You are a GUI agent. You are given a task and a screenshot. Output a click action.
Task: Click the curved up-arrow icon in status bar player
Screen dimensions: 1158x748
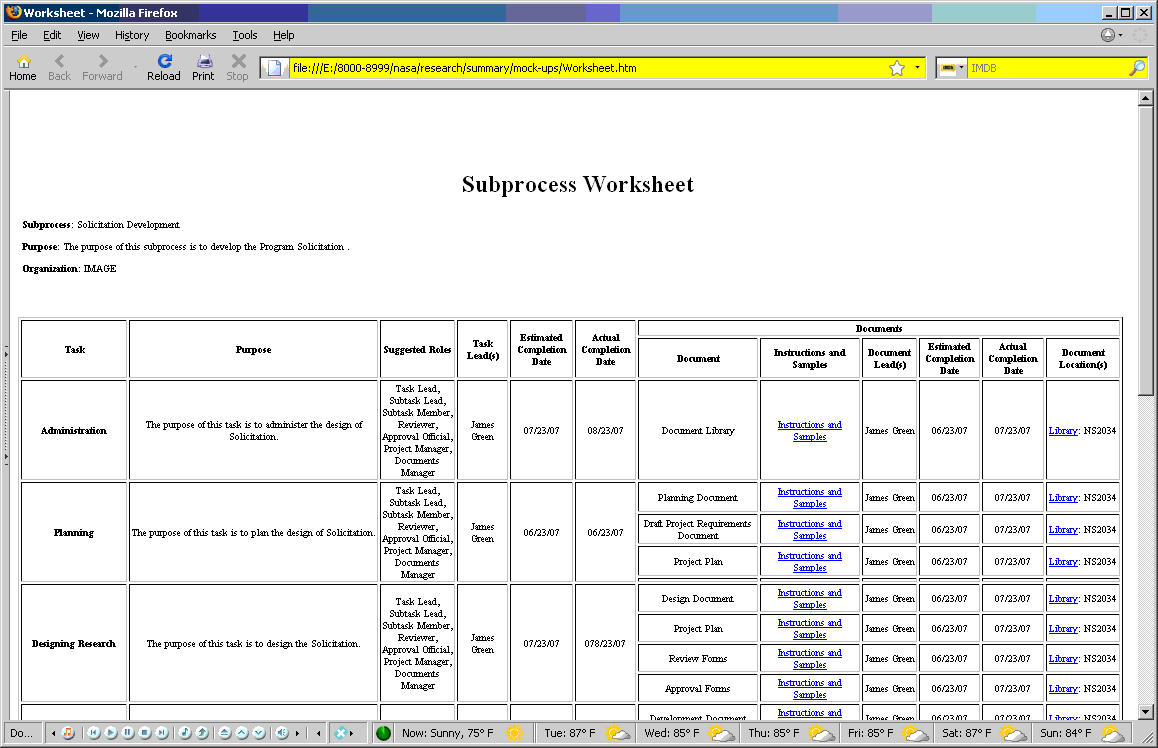point(202,732)
